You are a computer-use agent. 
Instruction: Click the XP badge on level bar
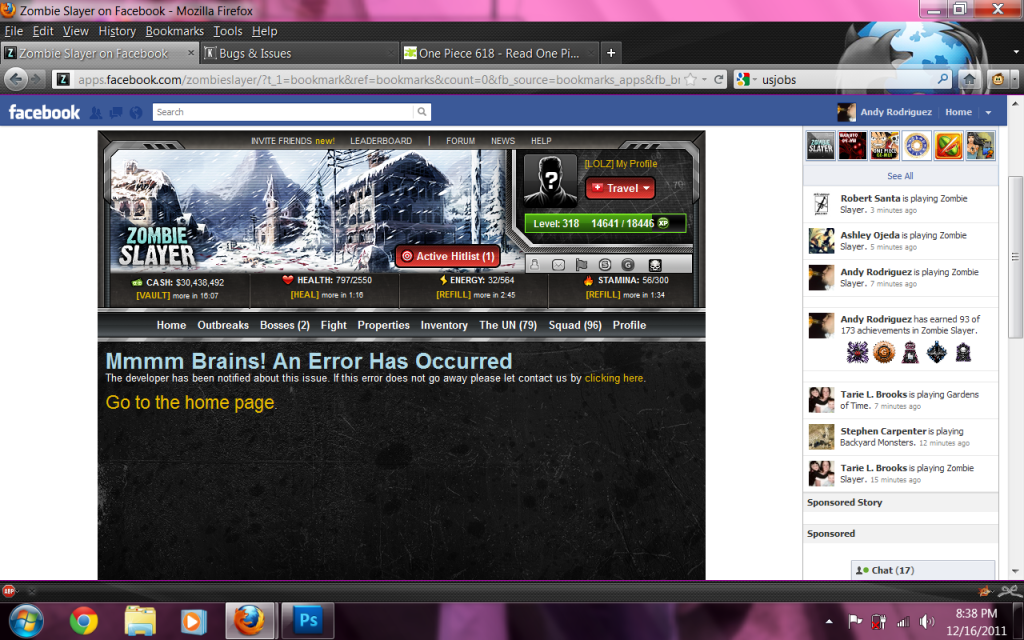coord(663,223)
